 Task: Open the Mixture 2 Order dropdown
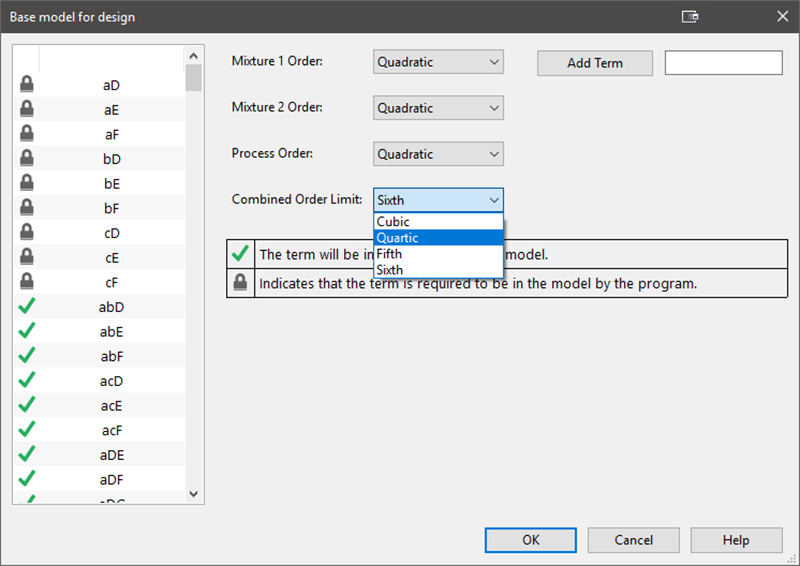(438, 108)
